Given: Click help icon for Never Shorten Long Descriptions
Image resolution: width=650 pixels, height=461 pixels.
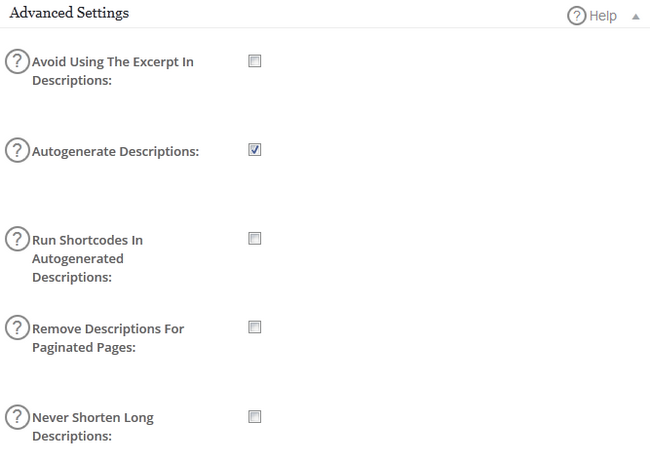Looking at the screenshot, I should coord(17,417).
